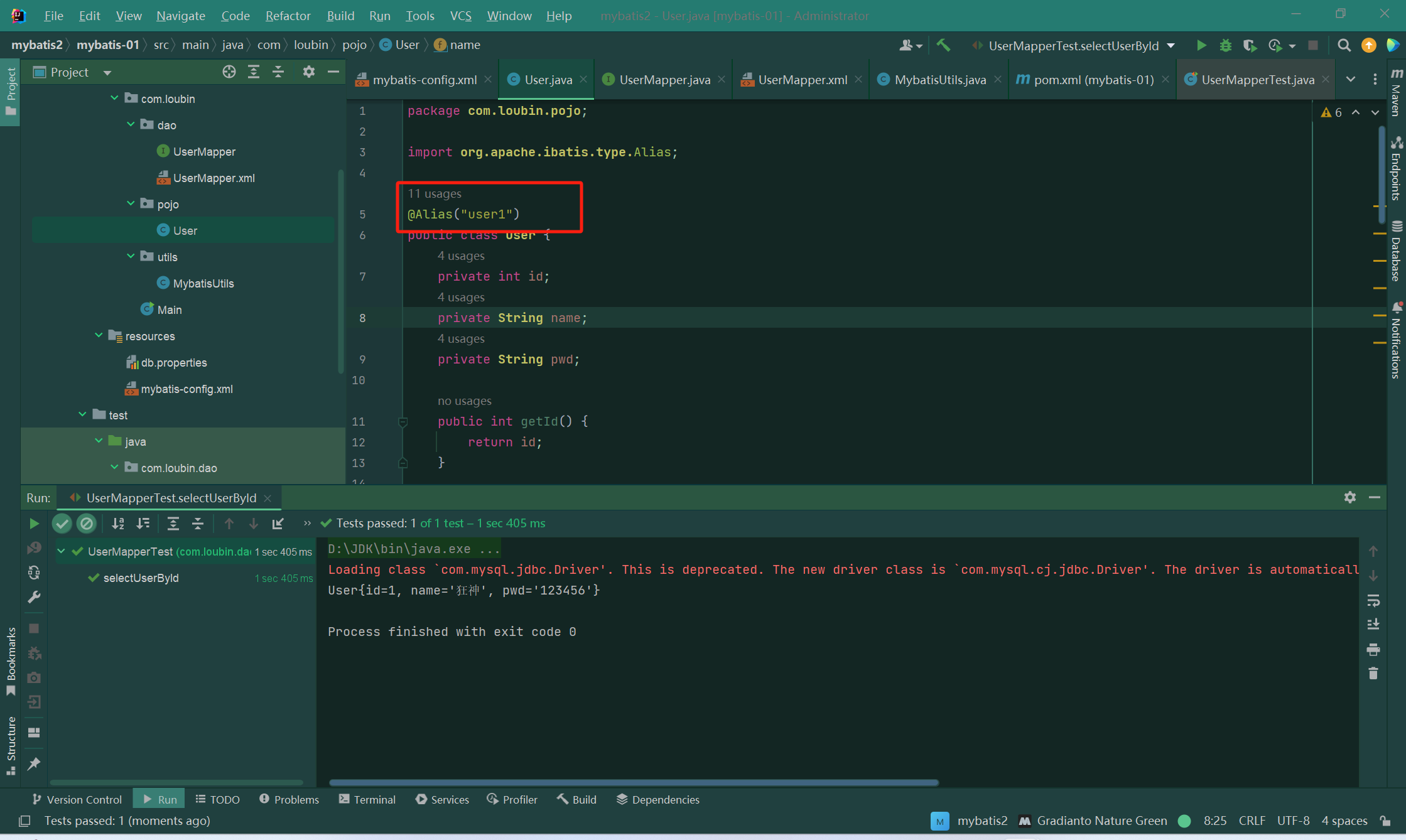The height and width of the screenshot is (840, 1406).
Task: Click the Build project hammer icon
Action: tap(943, 45)
